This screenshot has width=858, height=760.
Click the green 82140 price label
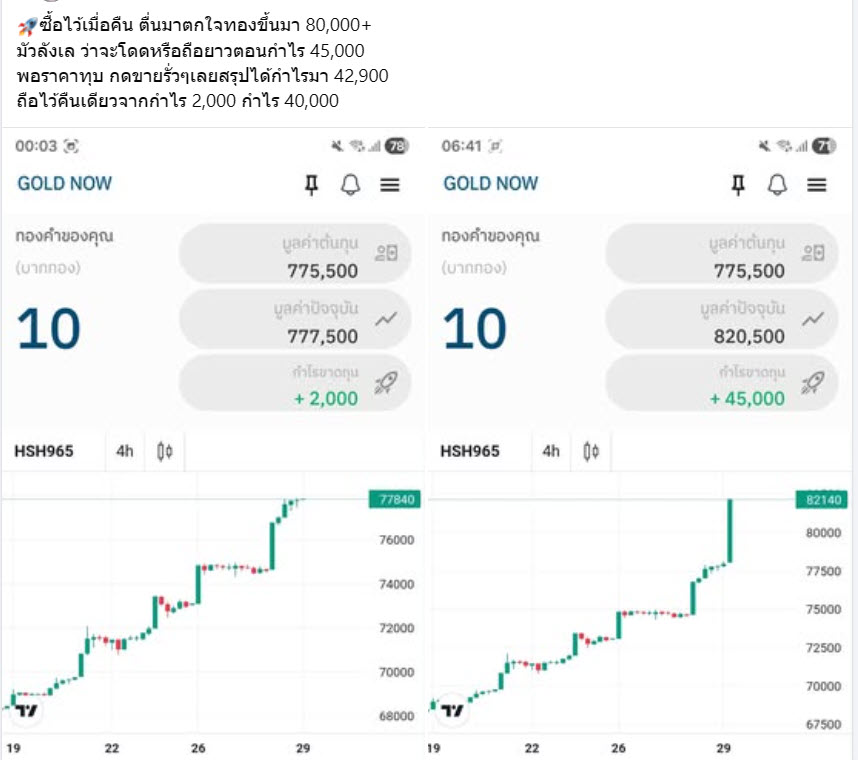click(x=820, y=498)
